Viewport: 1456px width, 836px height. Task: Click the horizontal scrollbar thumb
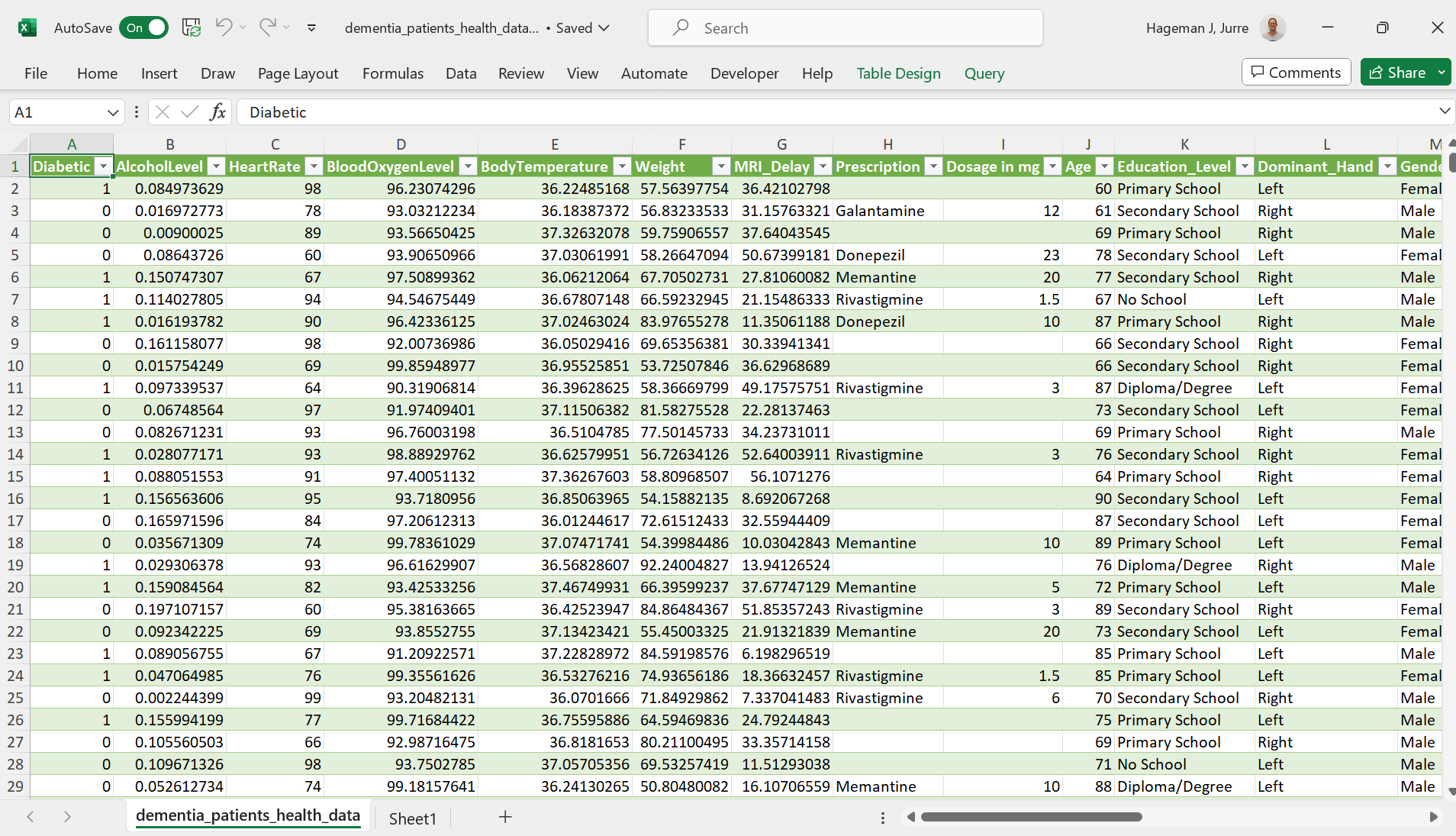click(1031, 817)
